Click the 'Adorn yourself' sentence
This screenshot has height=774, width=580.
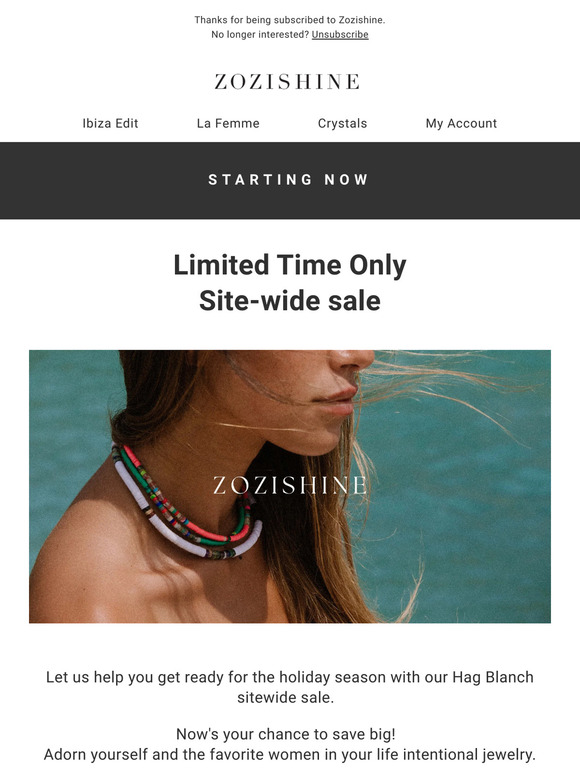click(290, 755)
